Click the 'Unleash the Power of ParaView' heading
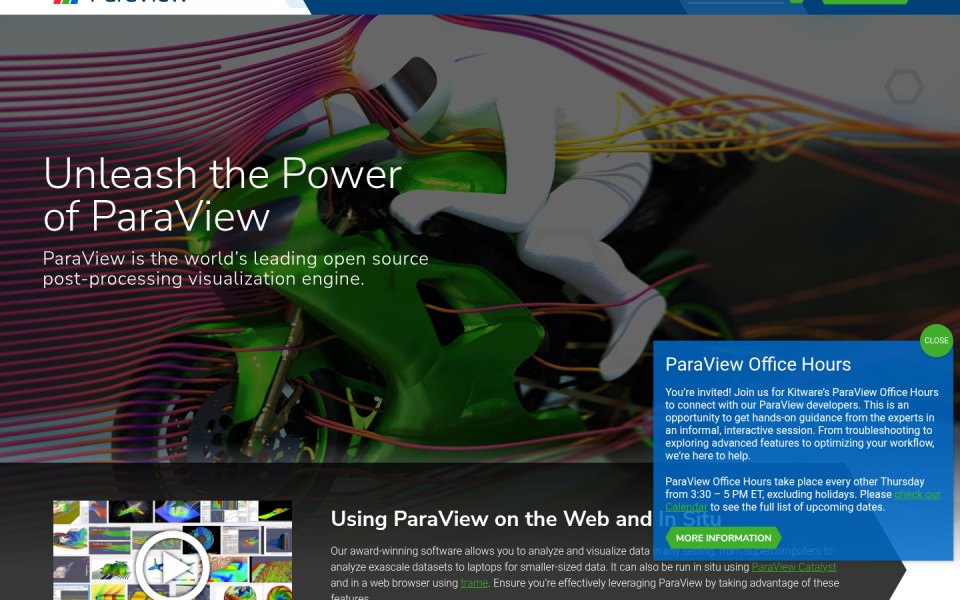 pyautogui.click(x=222, y=195)
